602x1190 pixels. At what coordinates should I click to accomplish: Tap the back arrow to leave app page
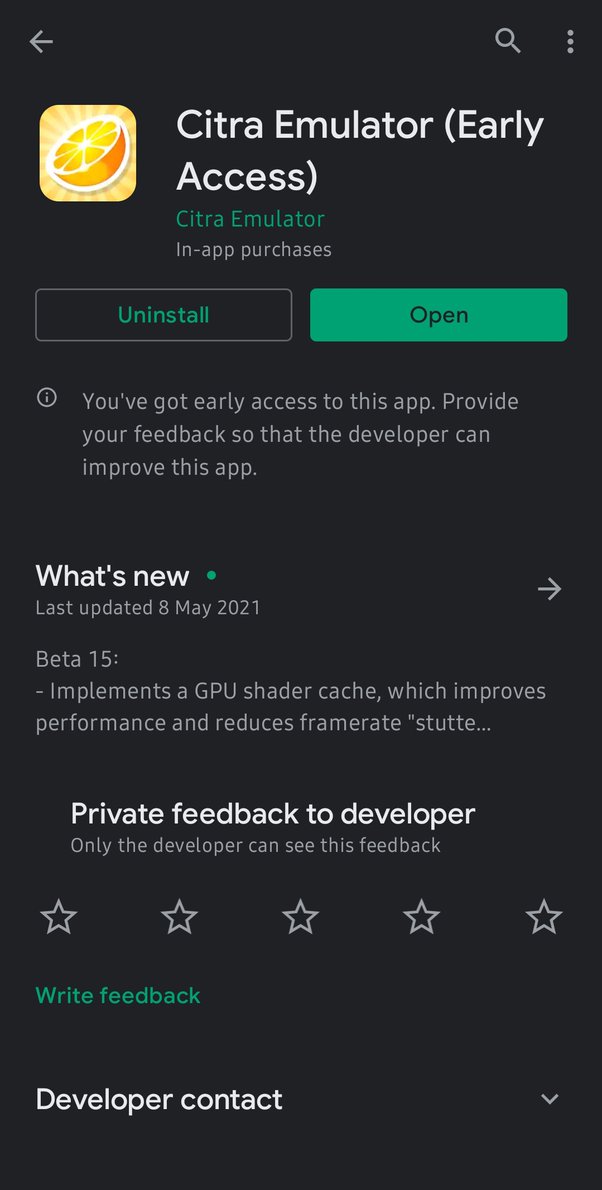(x=40, y=41)
